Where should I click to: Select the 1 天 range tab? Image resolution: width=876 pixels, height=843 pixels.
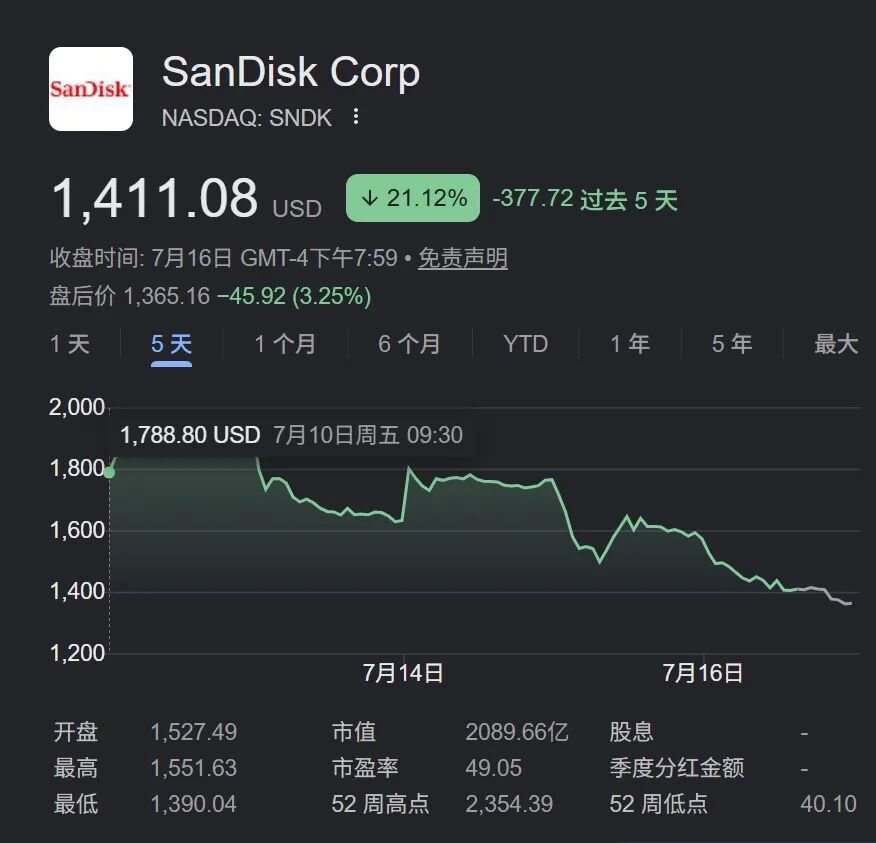pyautogui.click(x=70, y=344)
